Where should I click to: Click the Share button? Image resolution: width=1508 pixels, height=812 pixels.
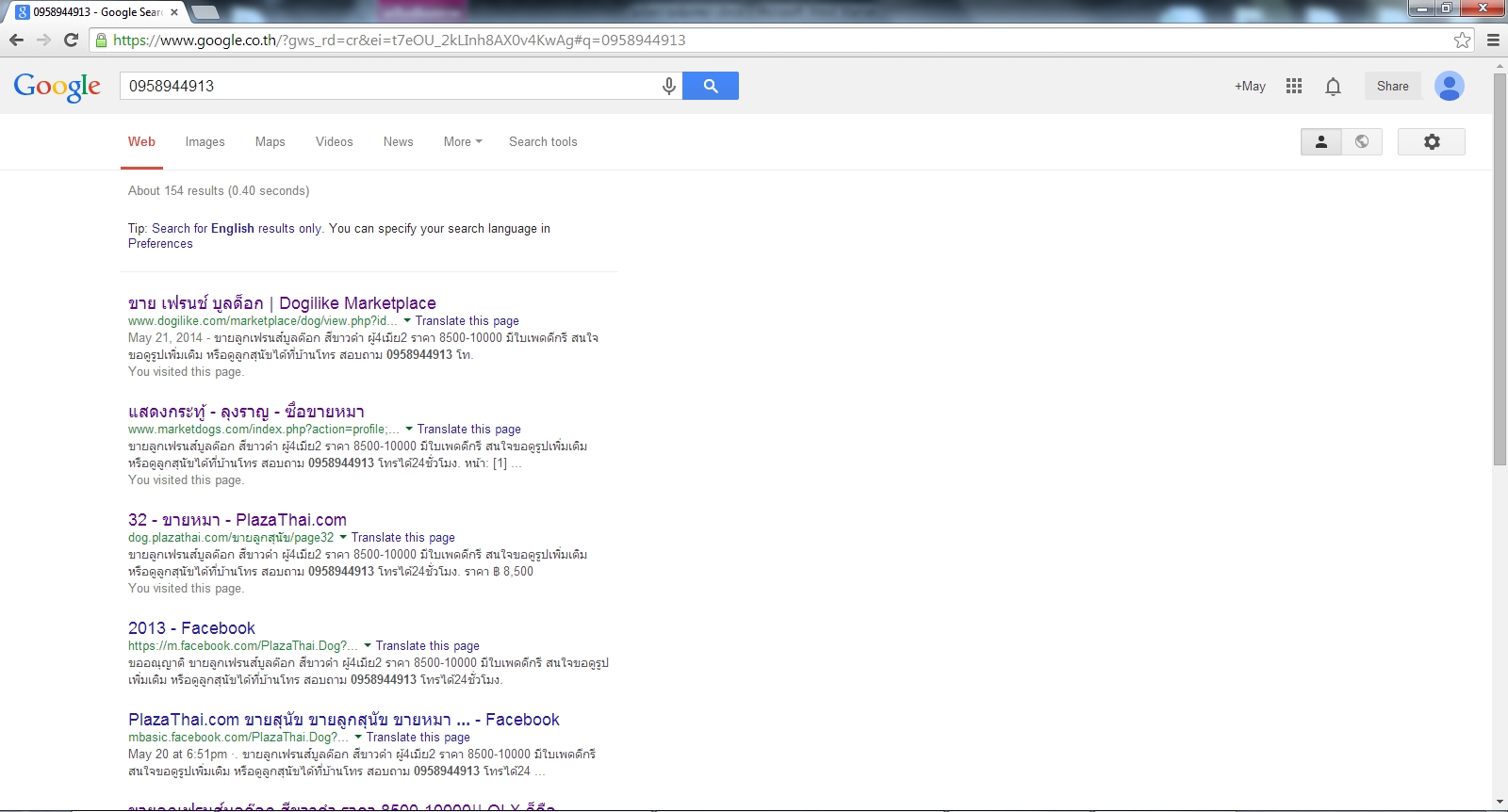pyautogui.click(x=1392, y=86)
